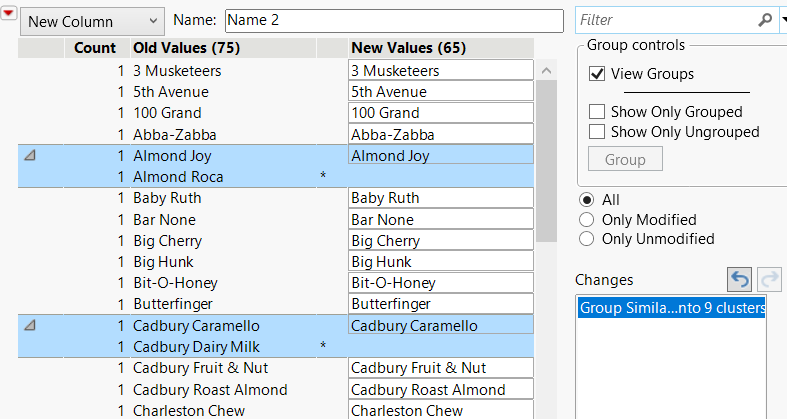Open the New Column dropdown
This screenshot has height=419, width=787.
[x=92, y=21]
